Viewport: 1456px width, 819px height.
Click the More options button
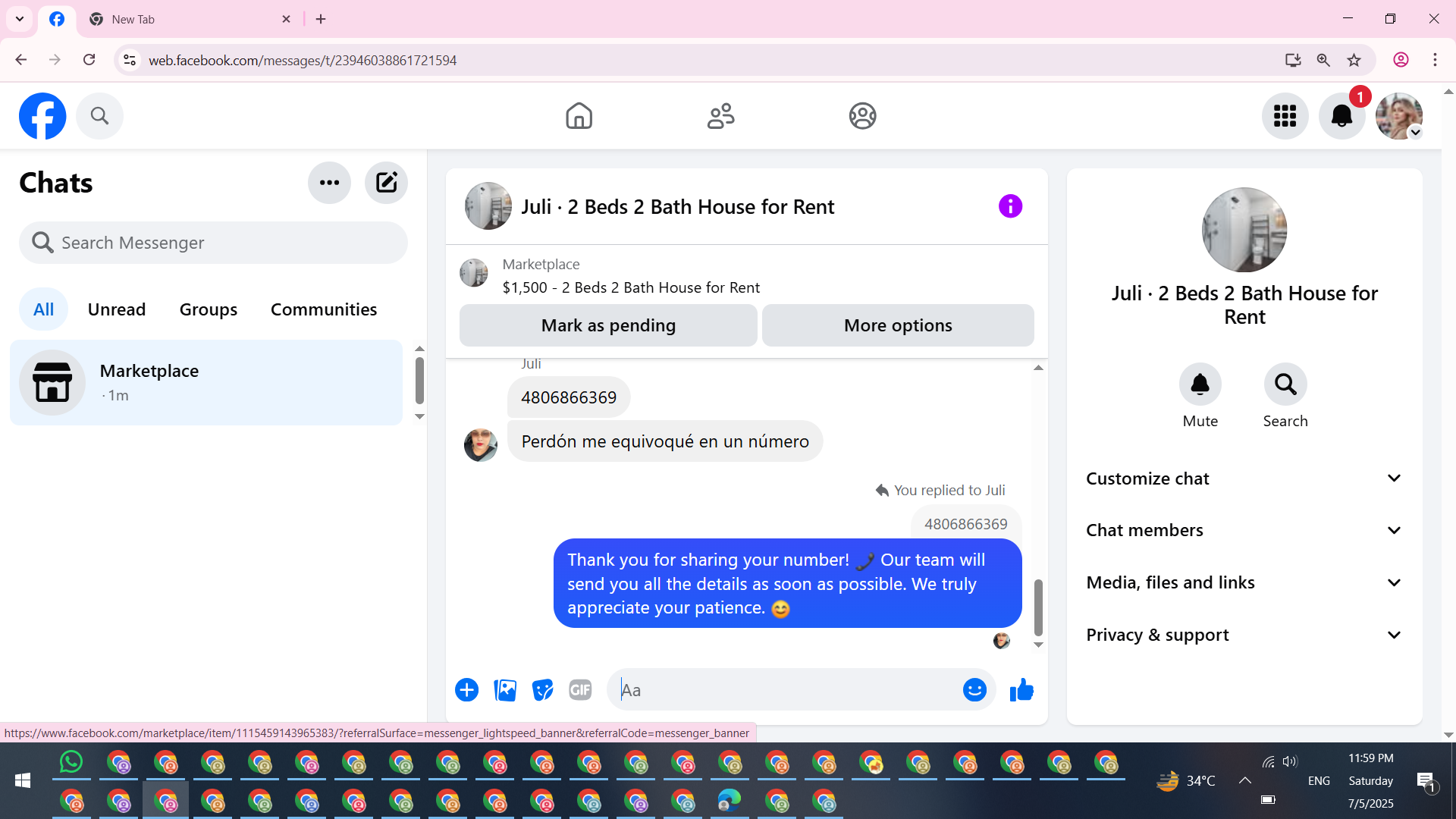[898, 325]
